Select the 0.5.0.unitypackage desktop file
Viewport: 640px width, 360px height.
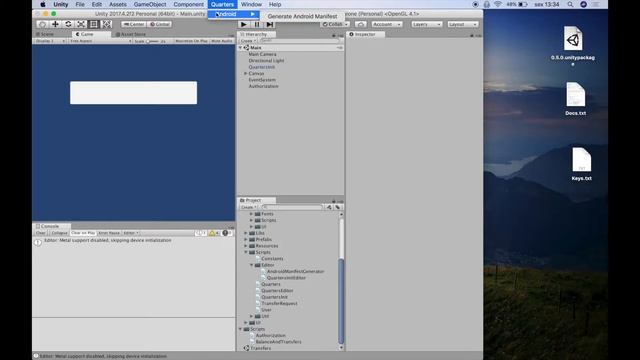tap(573, 46)
